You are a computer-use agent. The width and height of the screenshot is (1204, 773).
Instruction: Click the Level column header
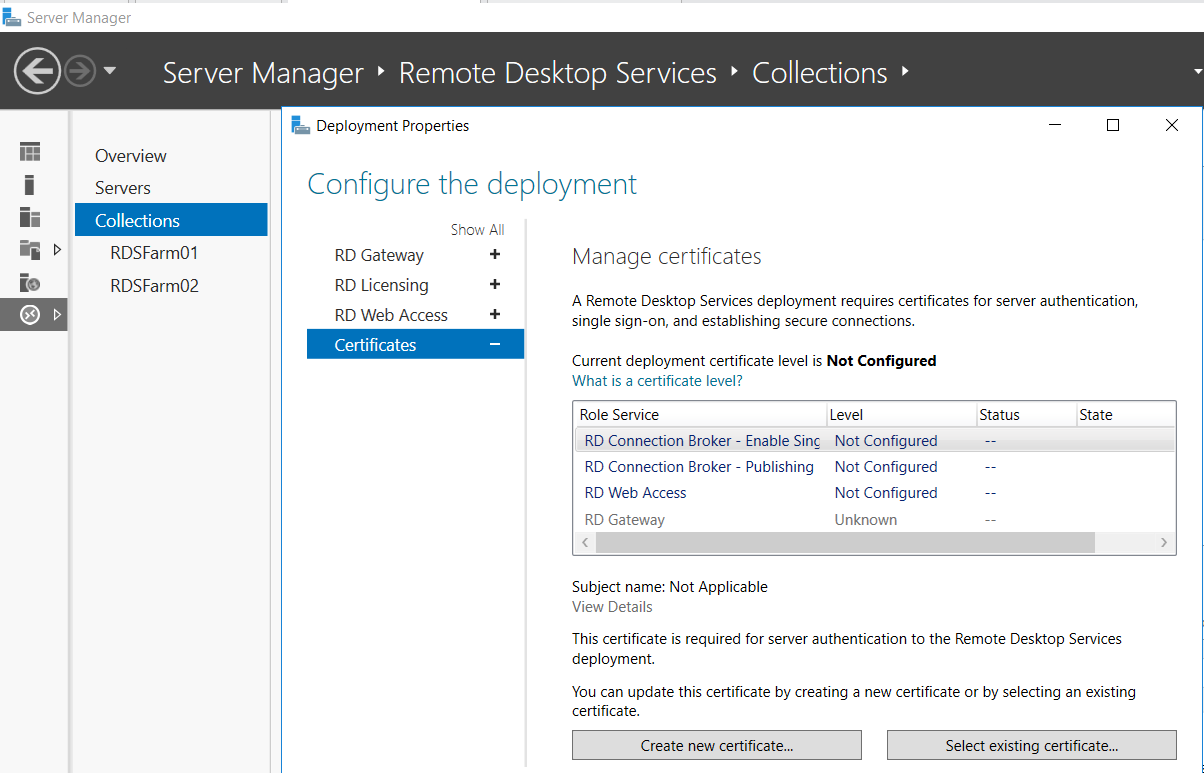coord(900,414)
